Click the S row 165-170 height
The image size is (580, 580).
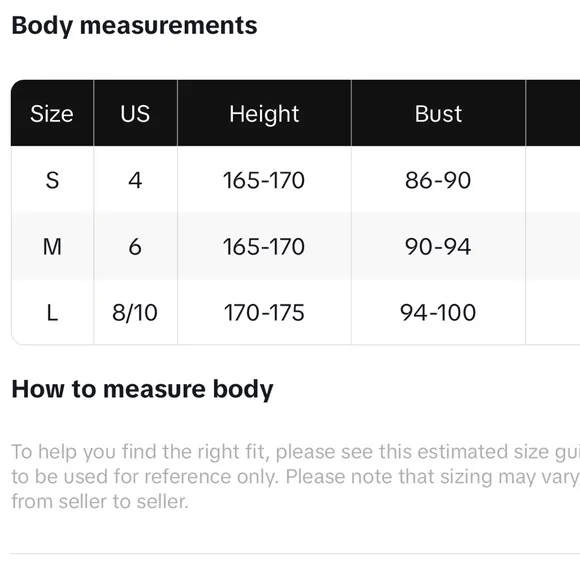pos(264,180)
